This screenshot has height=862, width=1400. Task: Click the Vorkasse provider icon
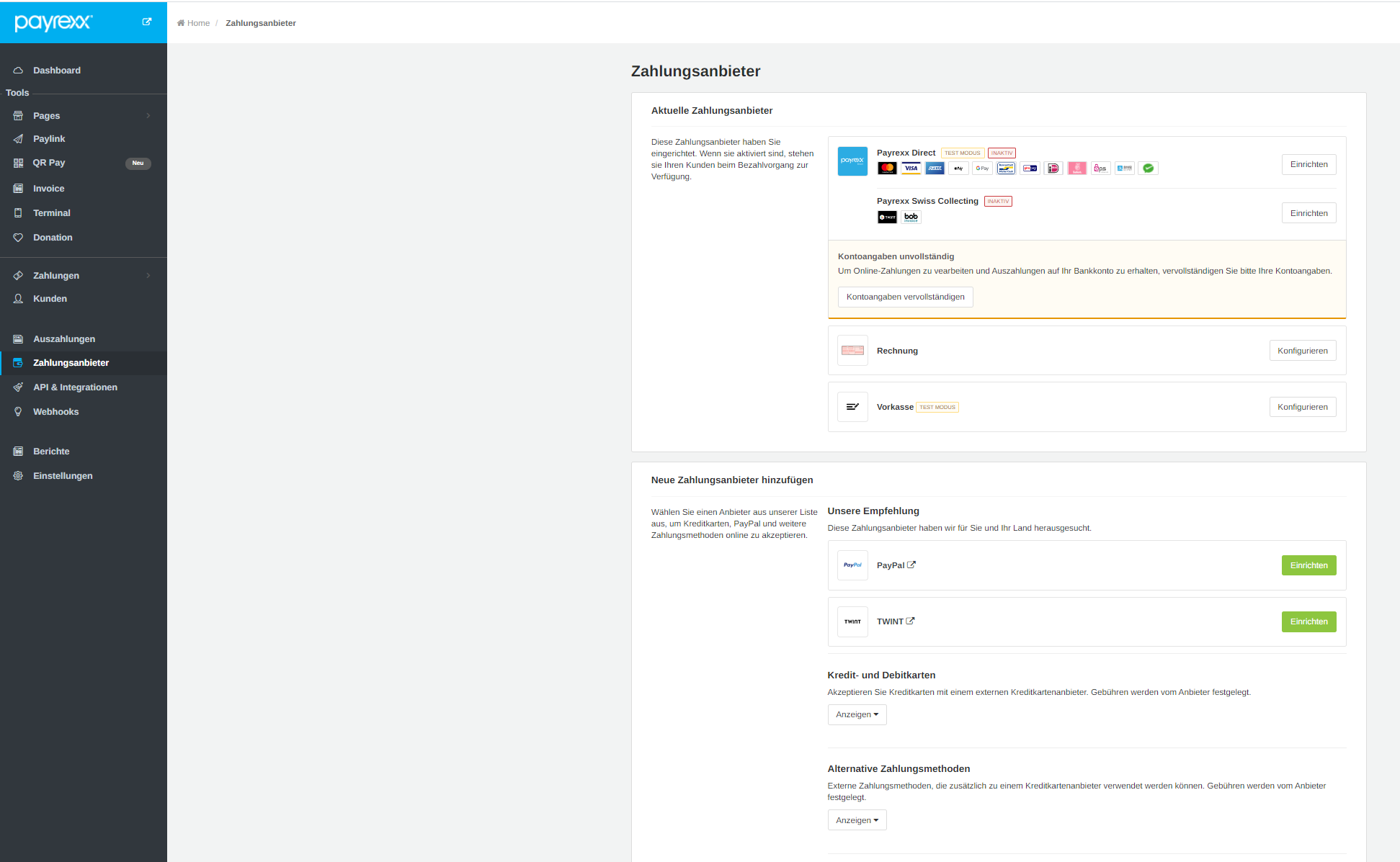(x=852, y=407)
